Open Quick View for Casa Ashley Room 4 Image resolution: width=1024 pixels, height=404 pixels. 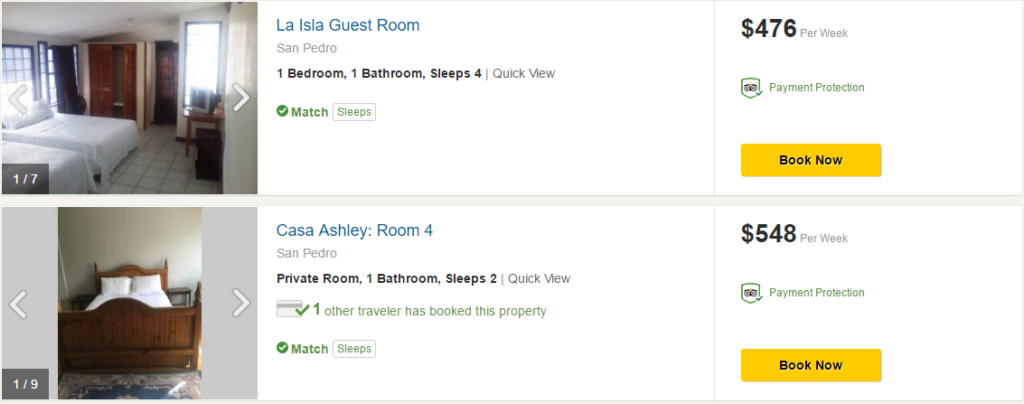click(x=539, y=278)
